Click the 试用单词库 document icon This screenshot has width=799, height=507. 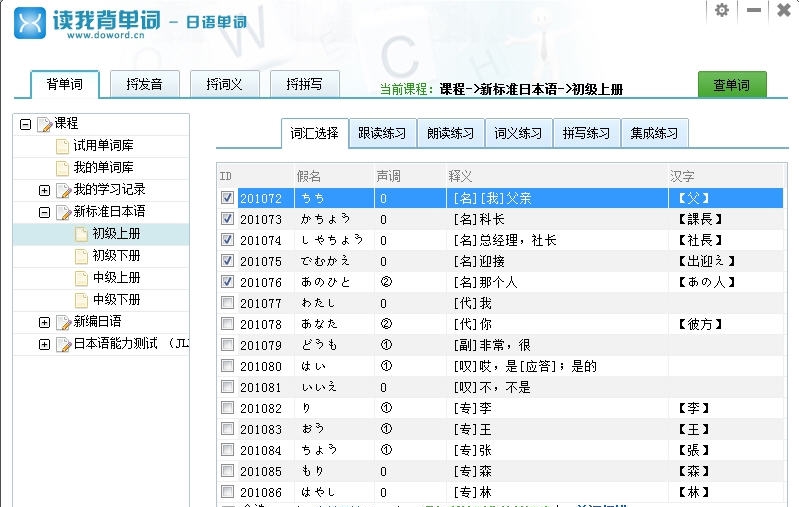(63, 146)
